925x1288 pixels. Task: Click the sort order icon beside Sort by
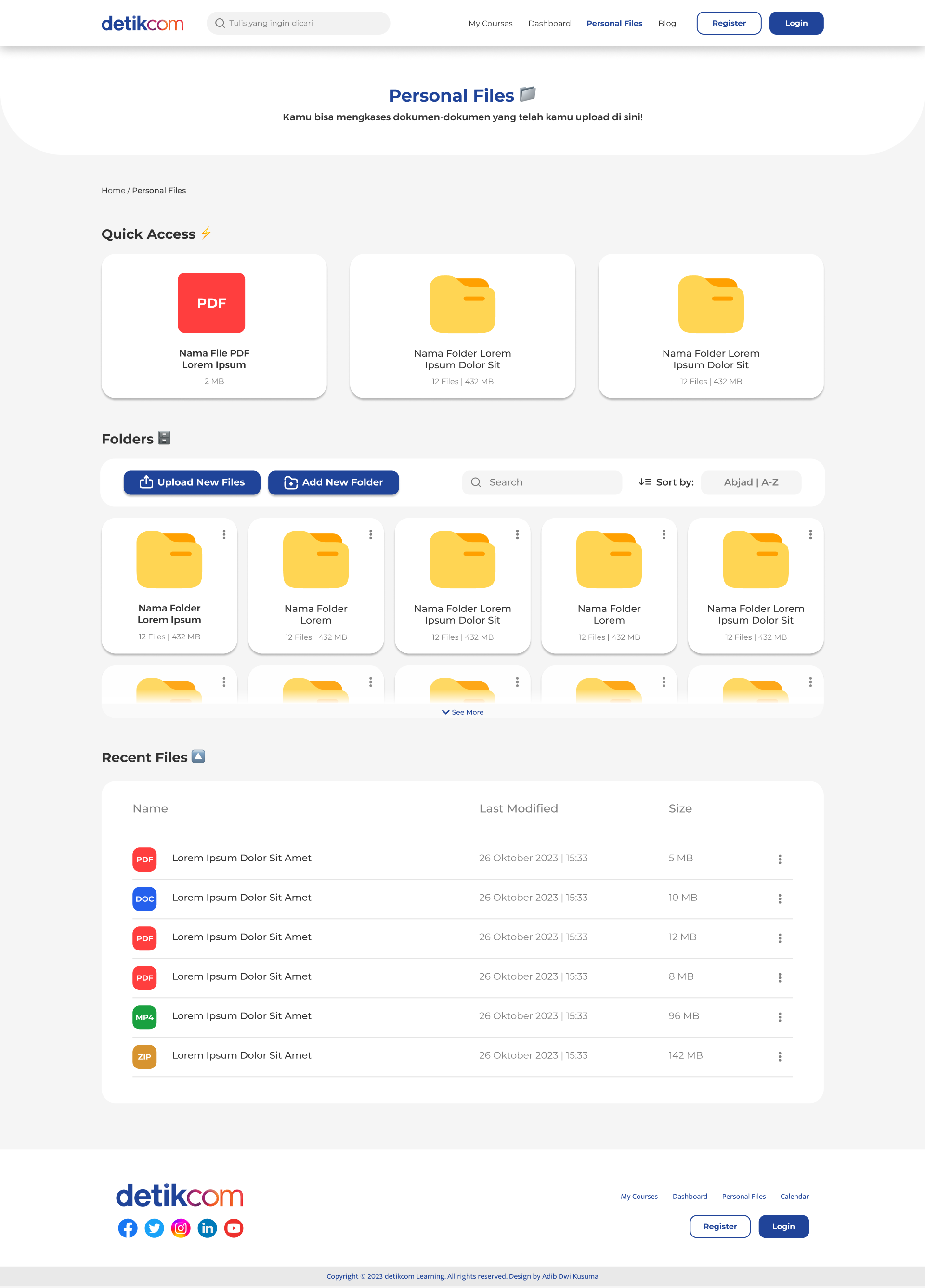tap(644, 482)
